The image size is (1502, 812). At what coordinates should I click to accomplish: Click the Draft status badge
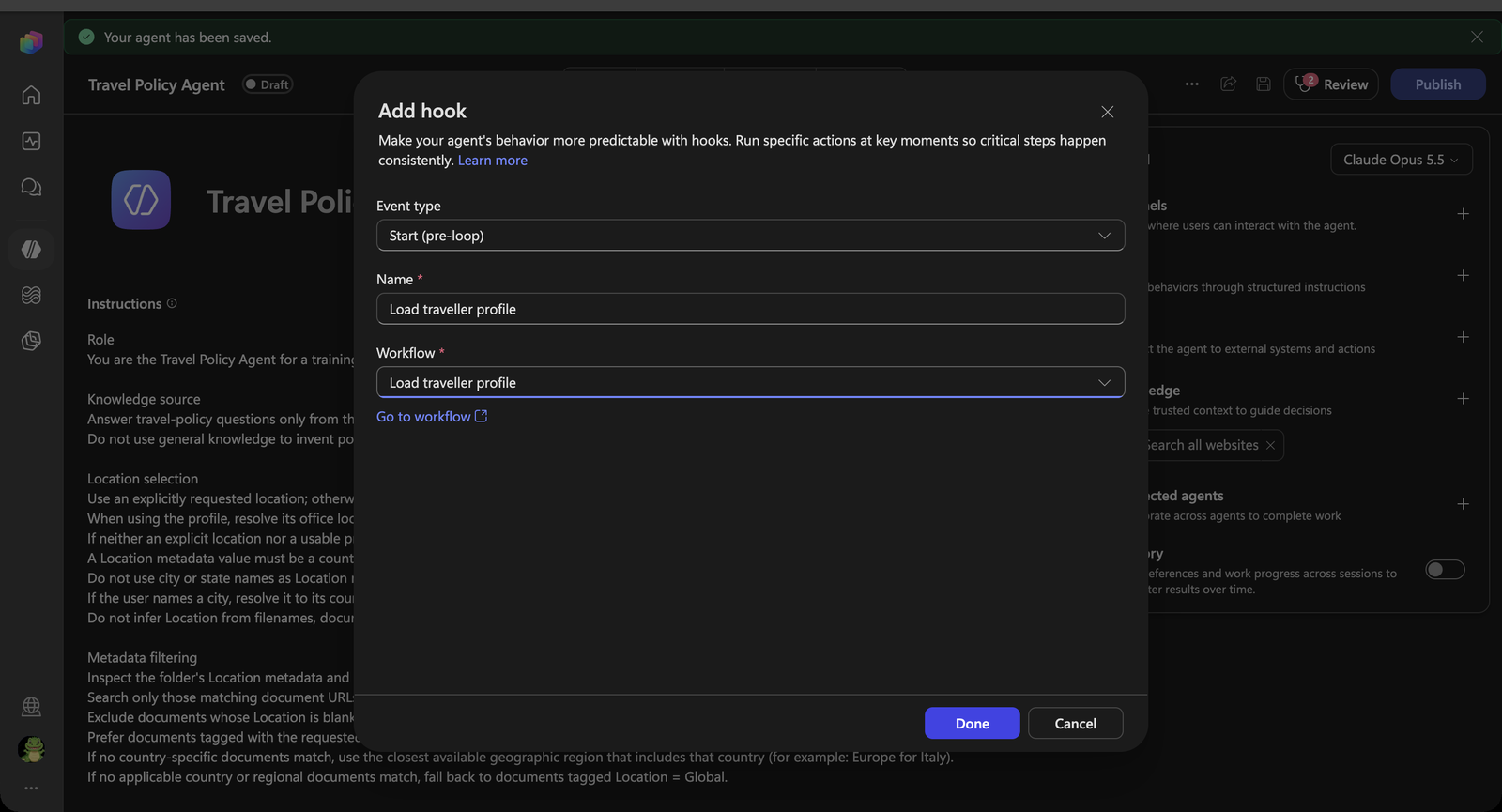268,84
